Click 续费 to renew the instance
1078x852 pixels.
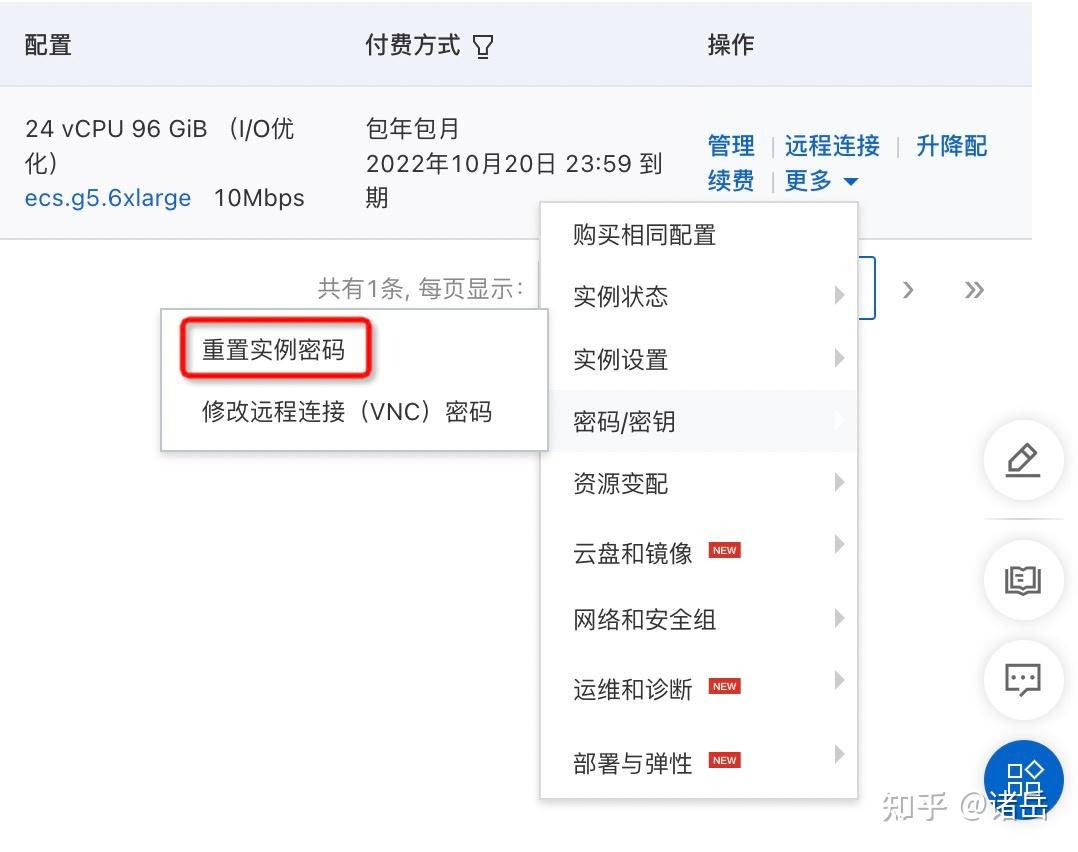730,181
